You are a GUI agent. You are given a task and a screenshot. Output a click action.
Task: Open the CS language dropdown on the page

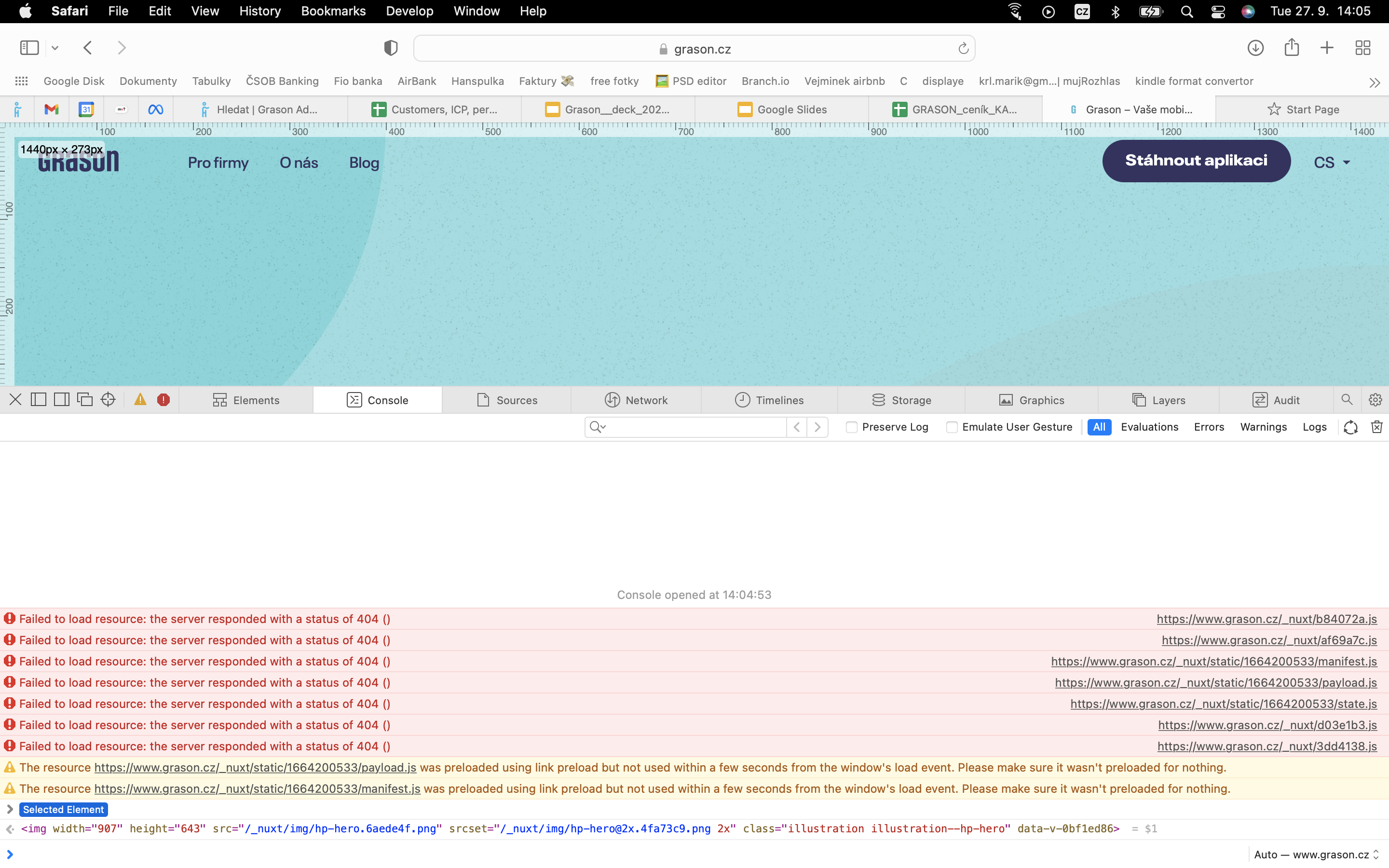pos(1332,163)
